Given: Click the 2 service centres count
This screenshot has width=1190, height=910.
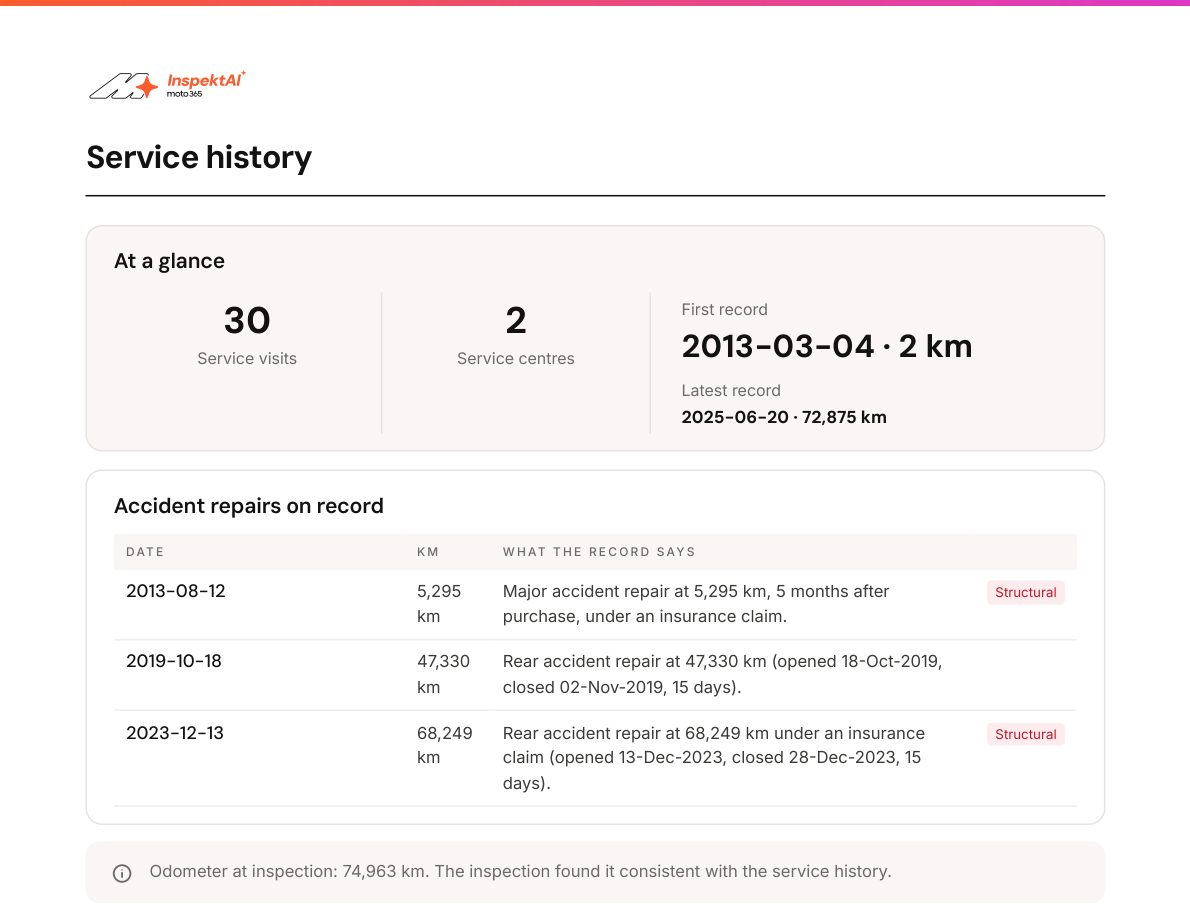Looking at the screenshot, I should coord(515,320).
